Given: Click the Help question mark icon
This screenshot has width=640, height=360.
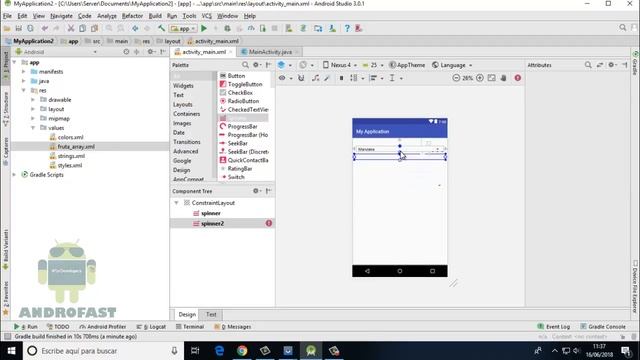Looking at the screenshot, I should pos(347,28).
